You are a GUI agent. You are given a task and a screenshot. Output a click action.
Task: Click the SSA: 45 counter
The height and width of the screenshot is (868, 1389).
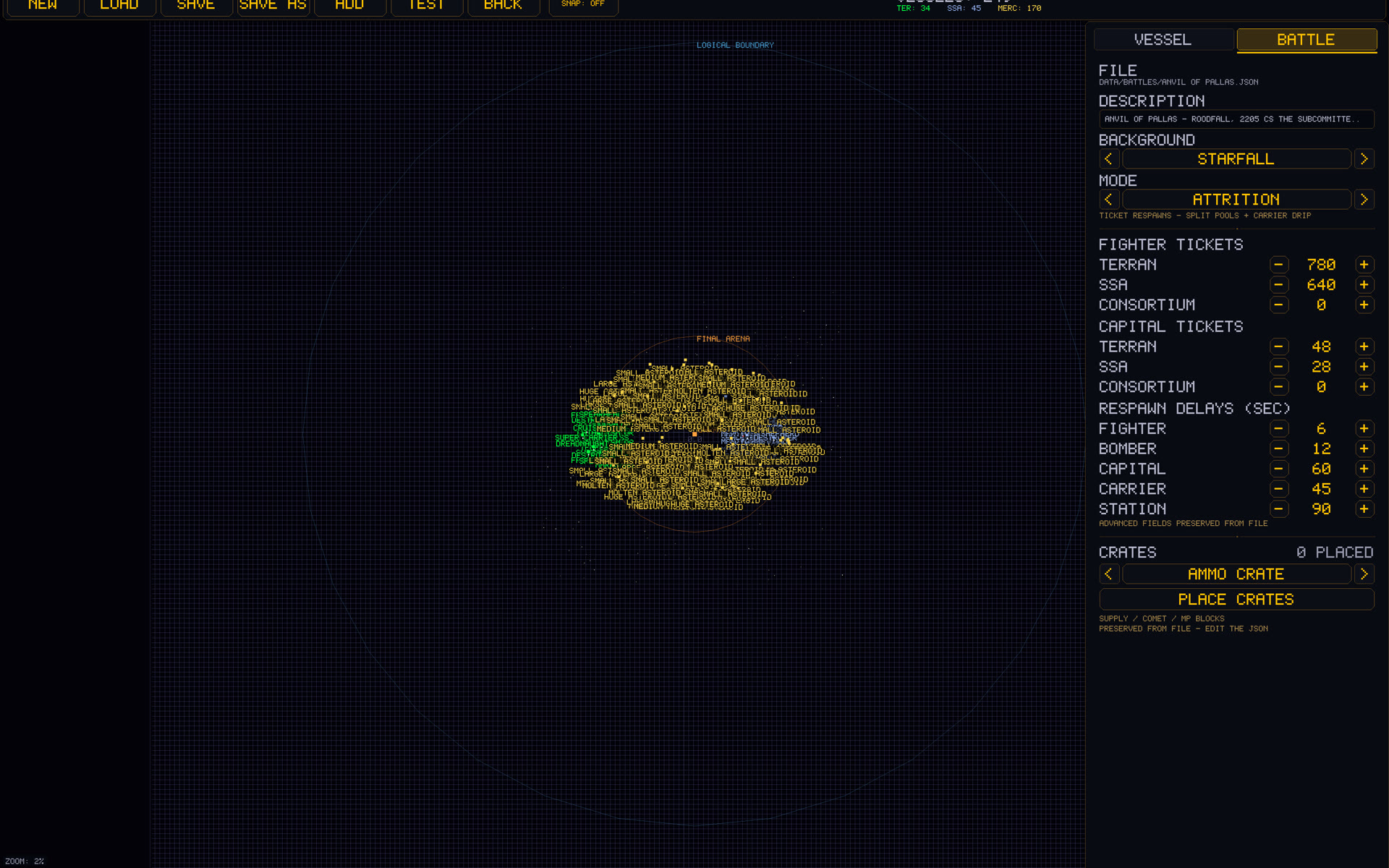(964, 9)
